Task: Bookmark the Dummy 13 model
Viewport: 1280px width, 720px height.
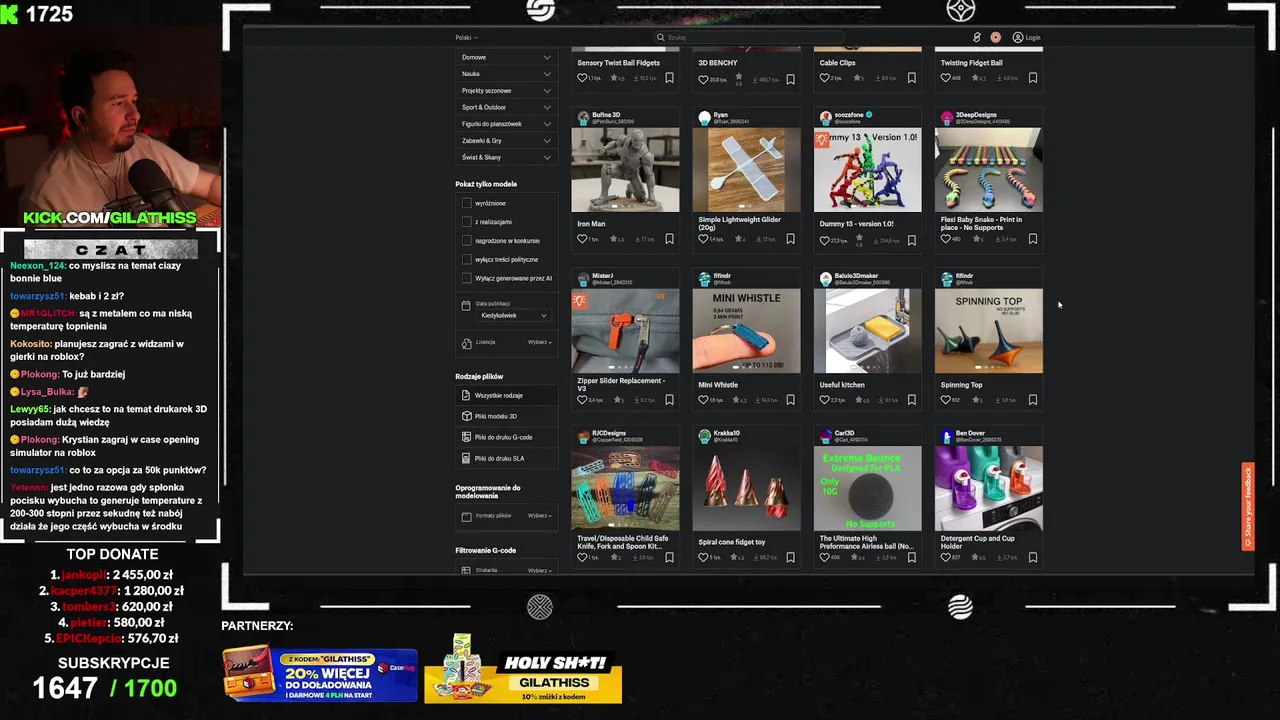Action: pyautogui.click(x=912, y=240)
